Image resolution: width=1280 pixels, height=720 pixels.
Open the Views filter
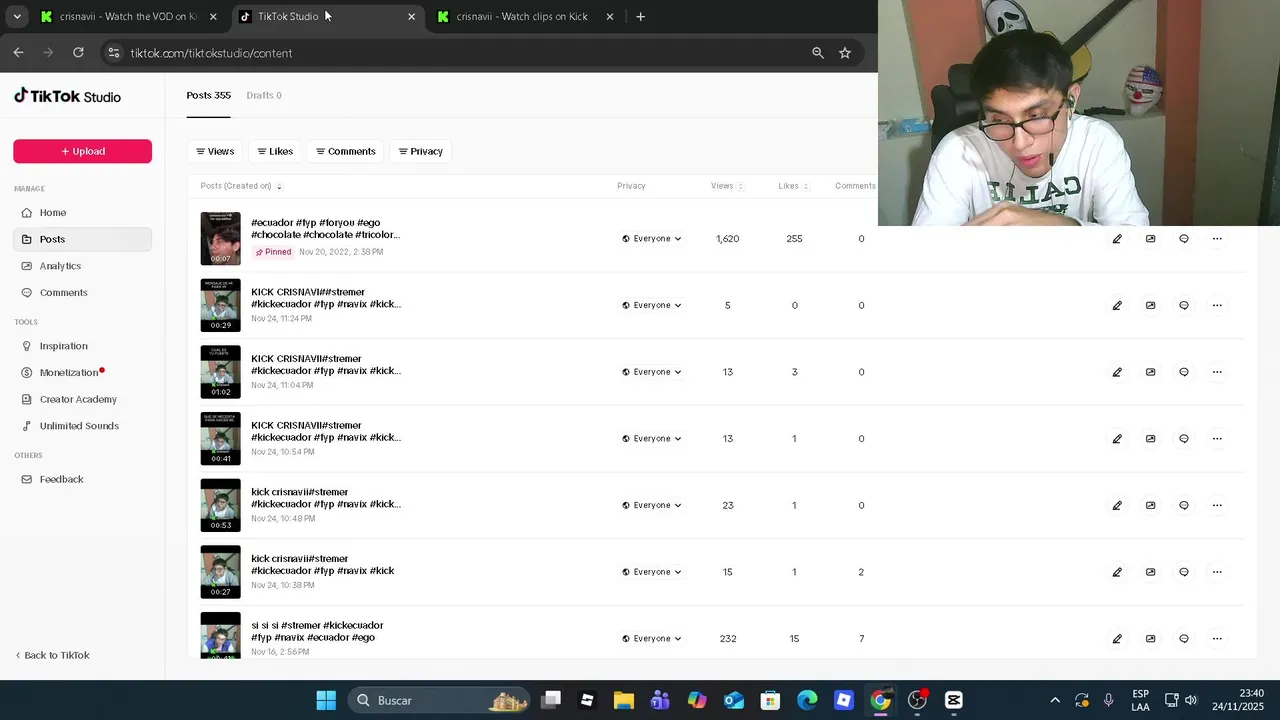[215, 151]
